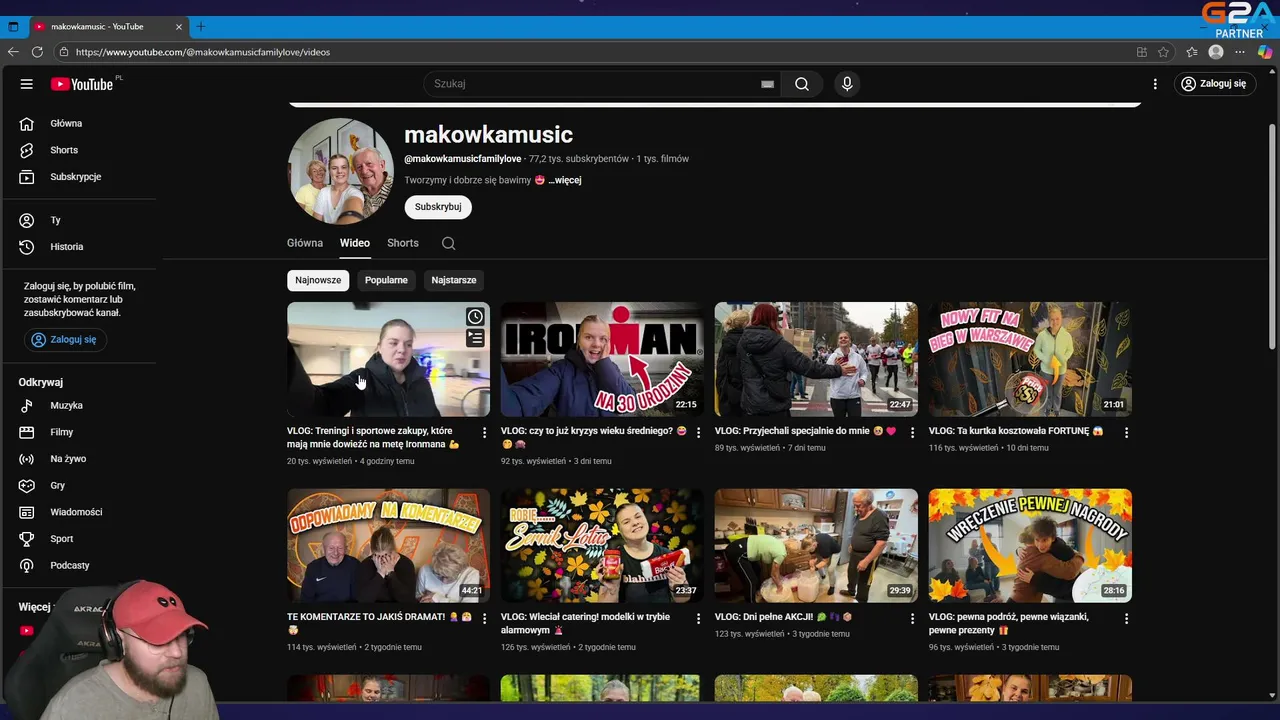Viewport: 1280px width, 720px height.
Task: Expand channel description with ...więcej
Action: 565,180
